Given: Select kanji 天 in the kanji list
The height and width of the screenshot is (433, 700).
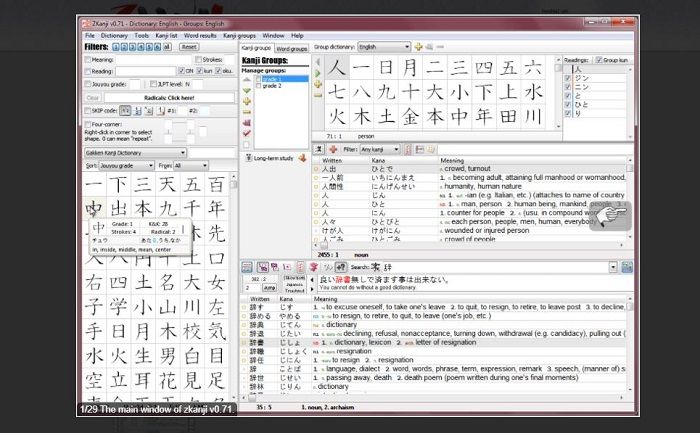Looking at the screenshot, I should [168, 184].
